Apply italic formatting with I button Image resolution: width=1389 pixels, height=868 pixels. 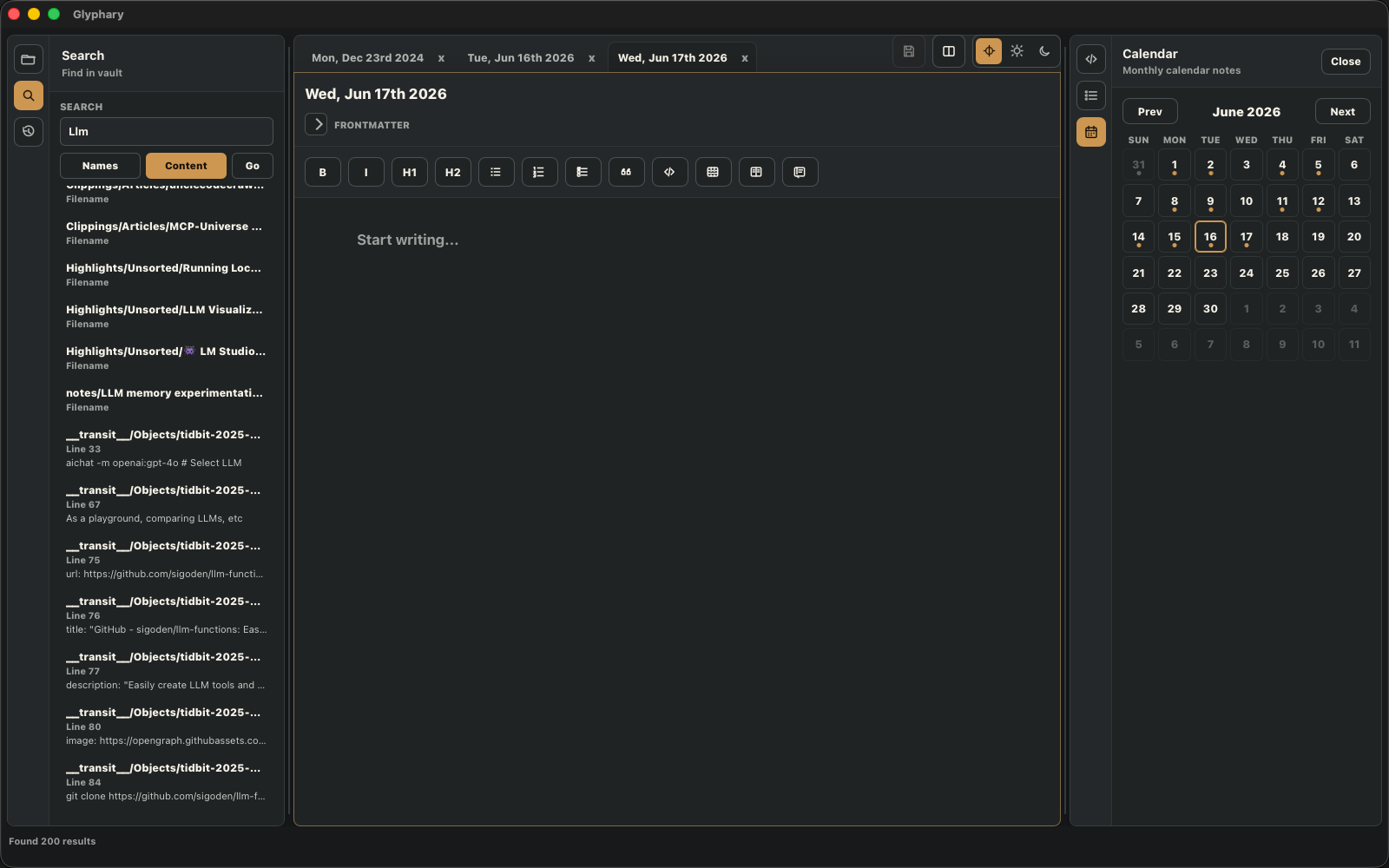[x=366, y=172]
